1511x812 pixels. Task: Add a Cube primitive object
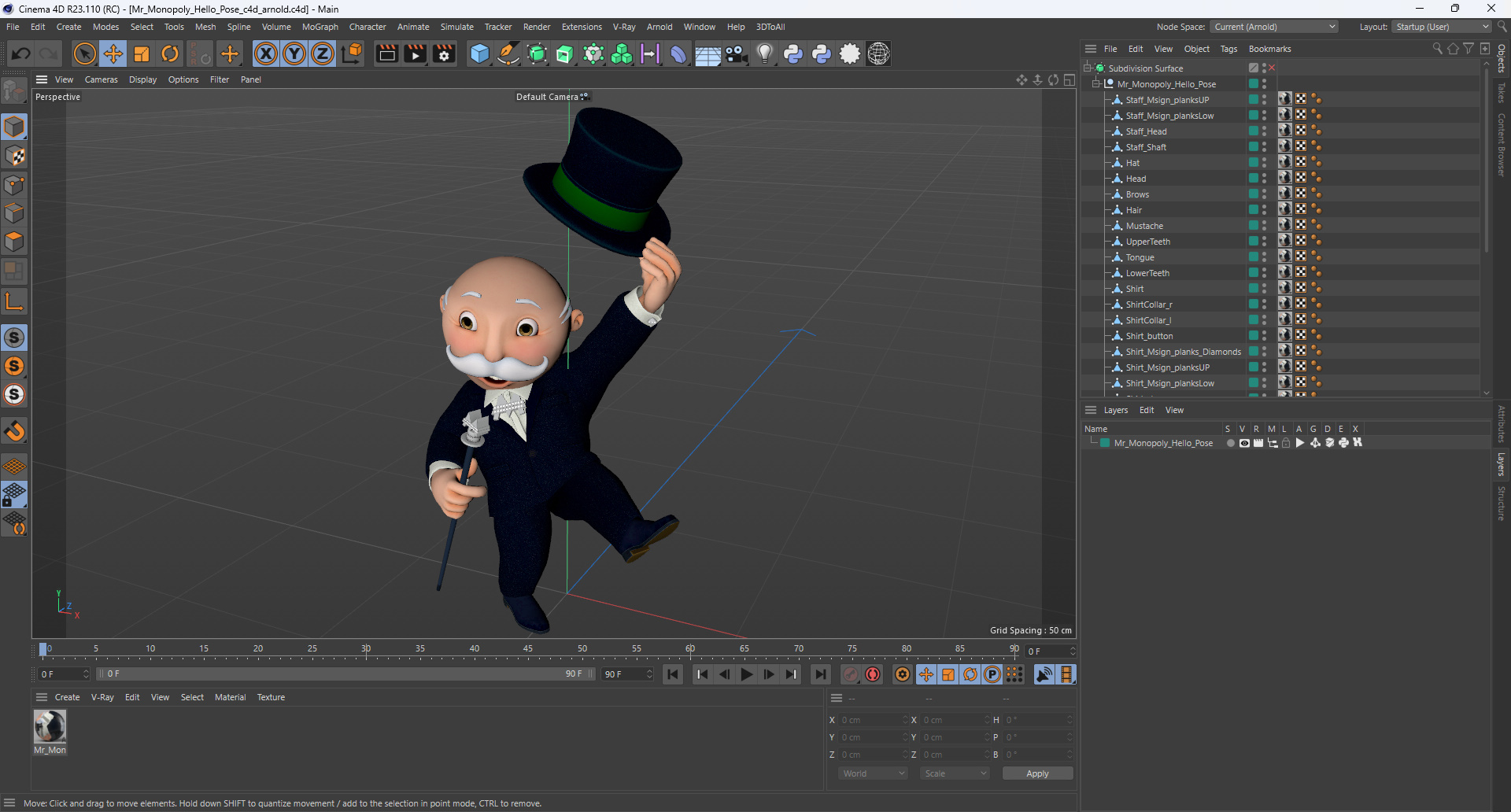tap(479, 54)
